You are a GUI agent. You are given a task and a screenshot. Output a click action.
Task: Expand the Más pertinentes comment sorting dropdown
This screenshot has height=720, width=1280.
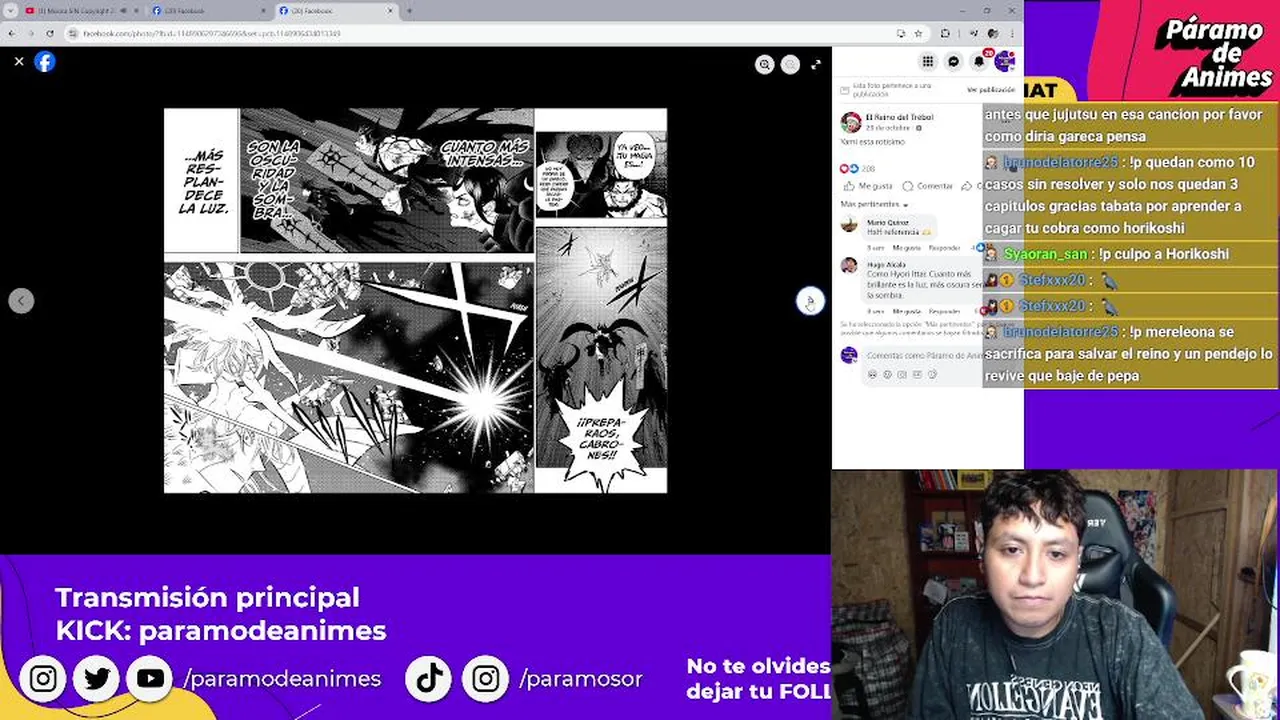click(874, 204)
